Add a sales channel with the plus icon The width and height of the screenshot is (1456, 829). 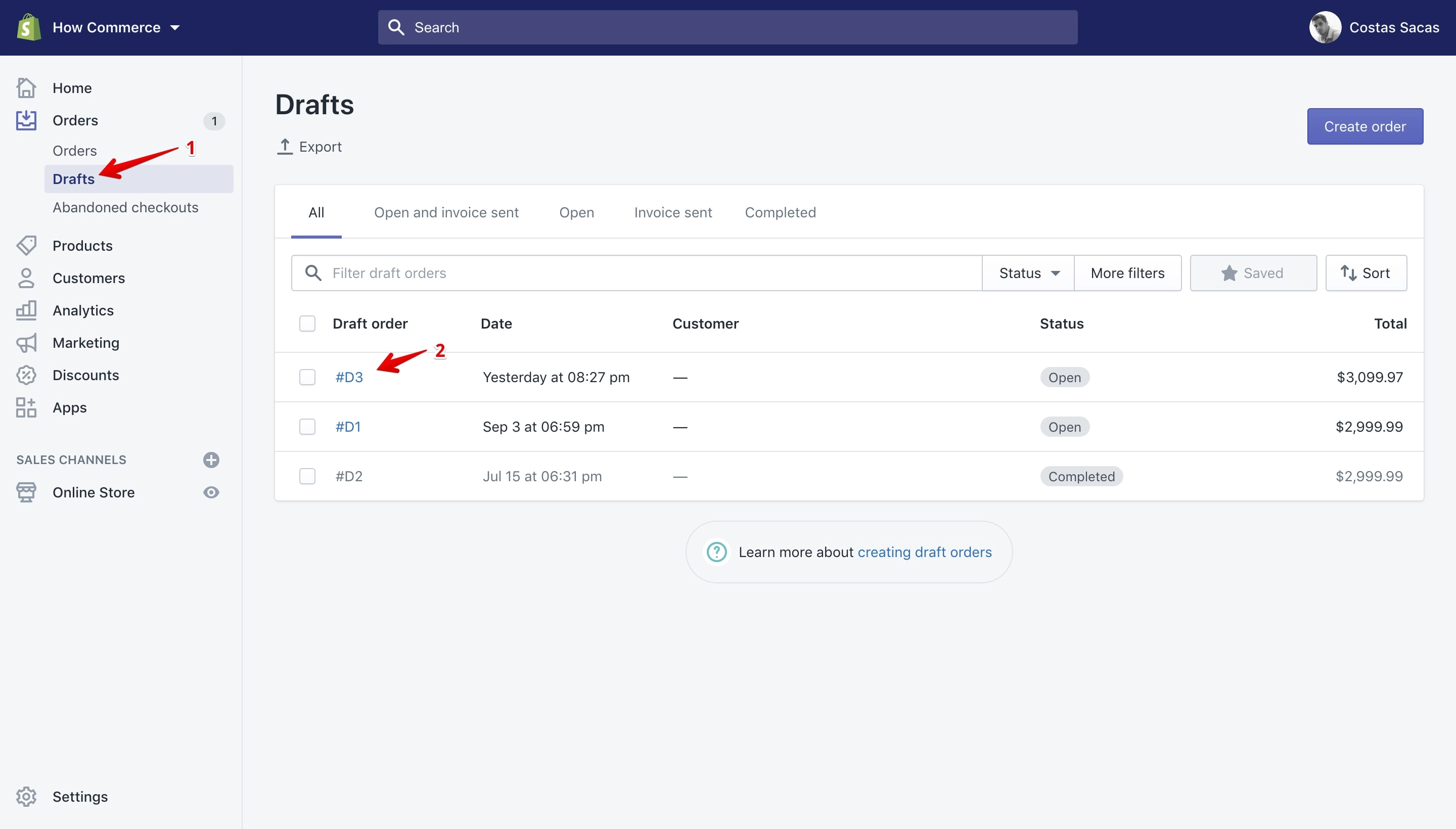coord(211,459)
